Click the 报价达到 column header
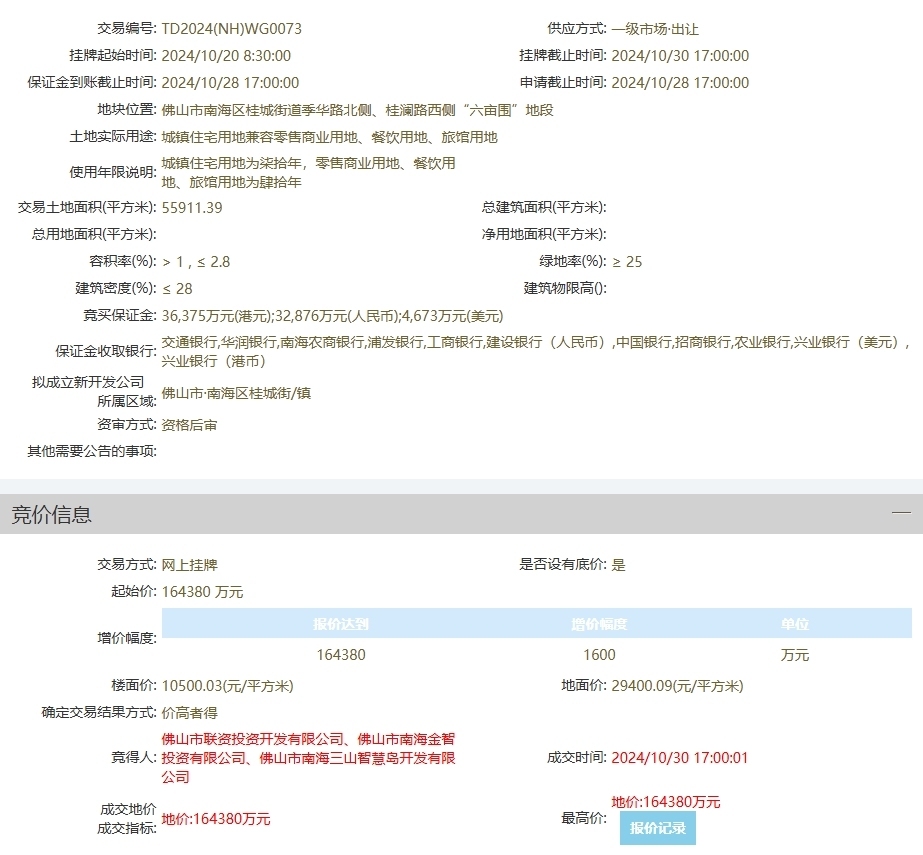This screenshot has height=855, width=923. 341,624
